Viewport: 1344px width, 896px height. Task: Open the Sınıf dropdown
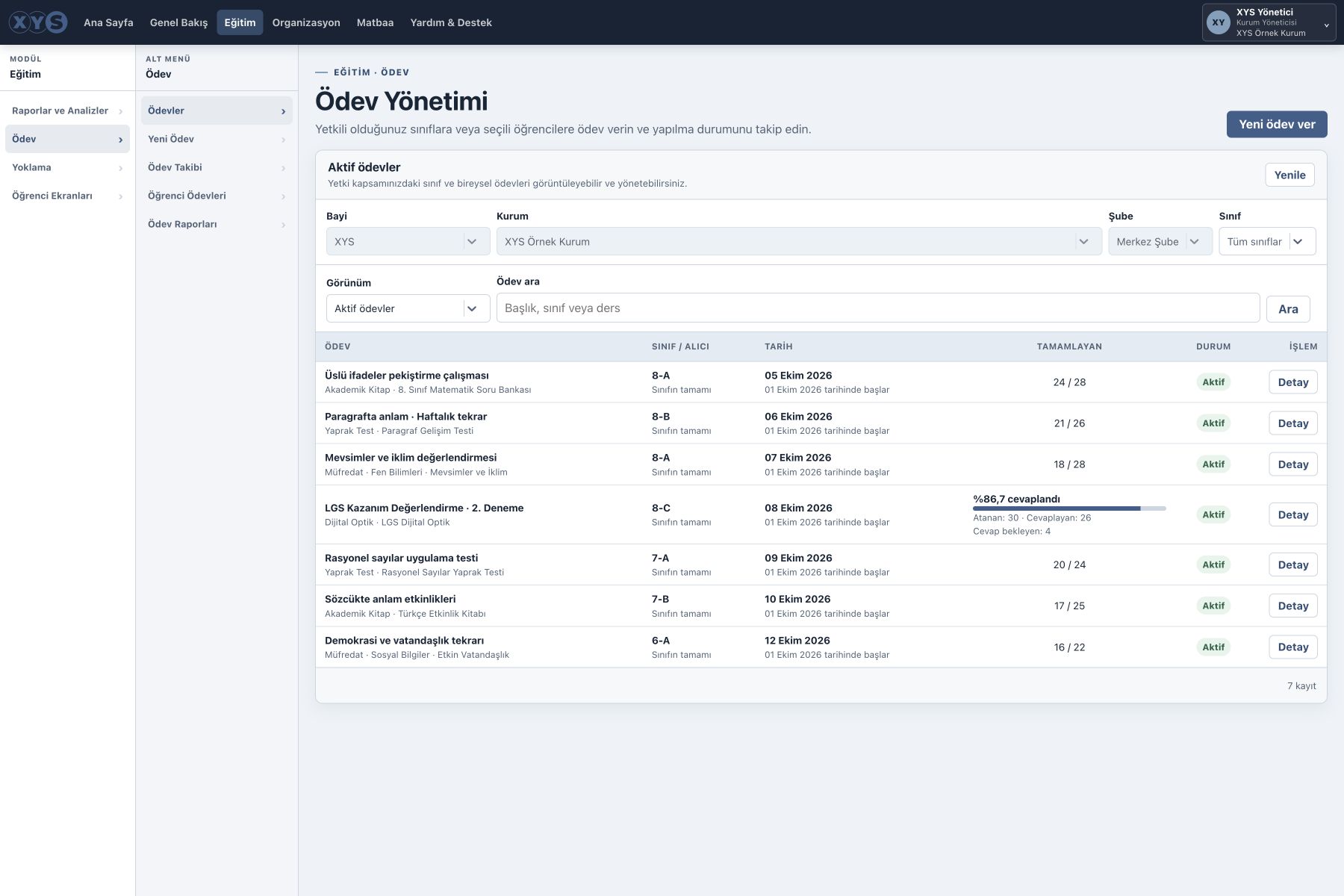1267,241
